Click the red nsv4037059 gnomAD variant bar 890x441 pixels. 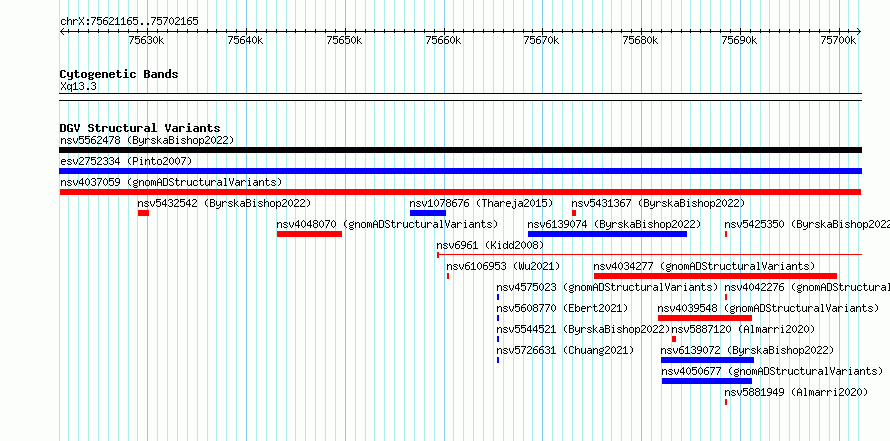[460, 192]
